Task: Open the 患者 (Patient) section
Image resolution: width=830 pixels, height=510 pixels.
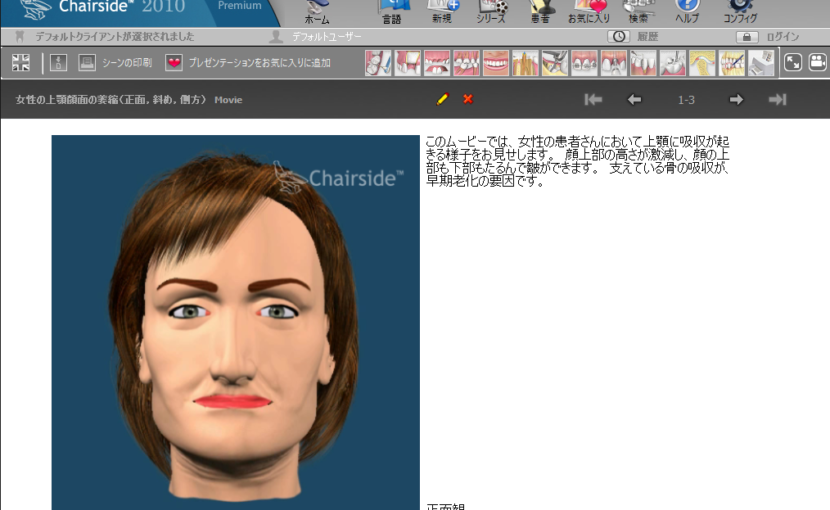Action: point(541,11)
